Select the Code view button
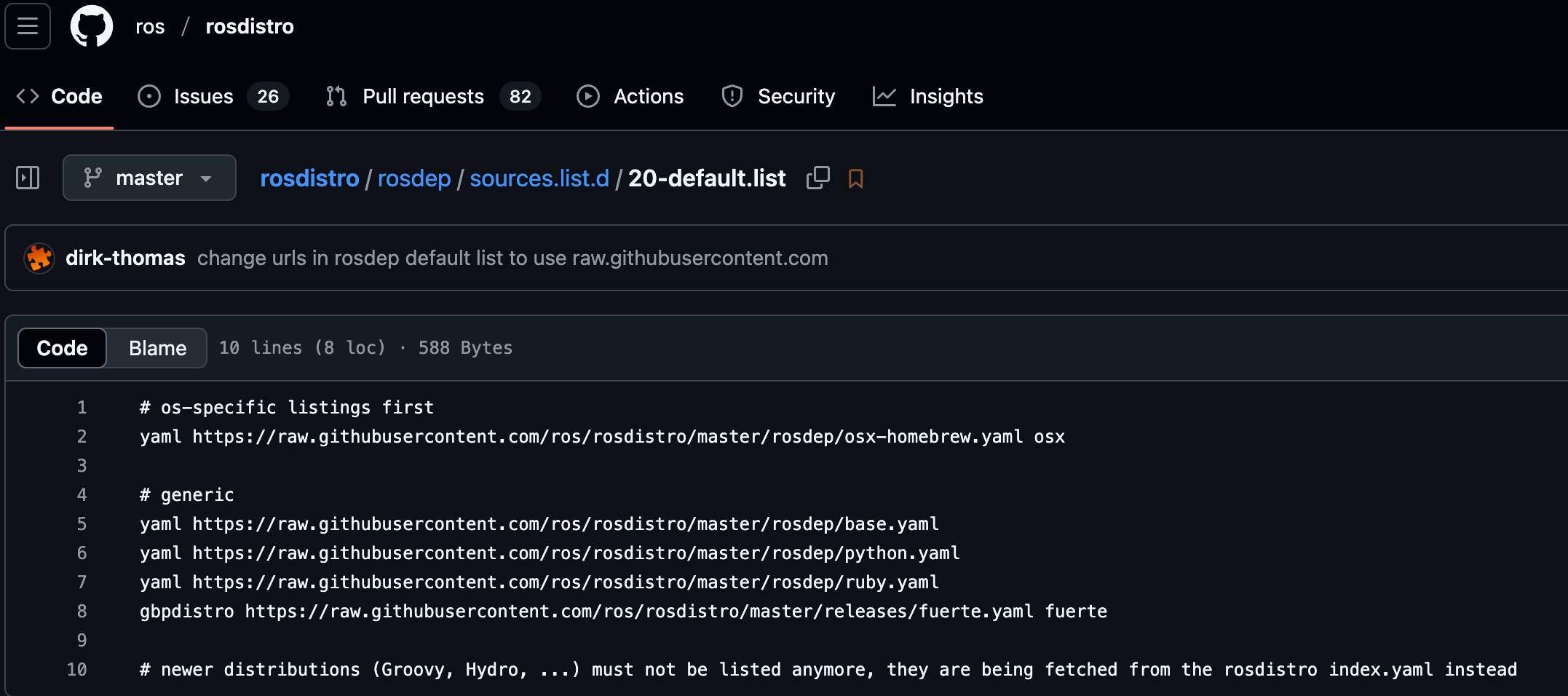Image resolution: width=1568 pixels, height=696 pixels. (x=63, y=348)
